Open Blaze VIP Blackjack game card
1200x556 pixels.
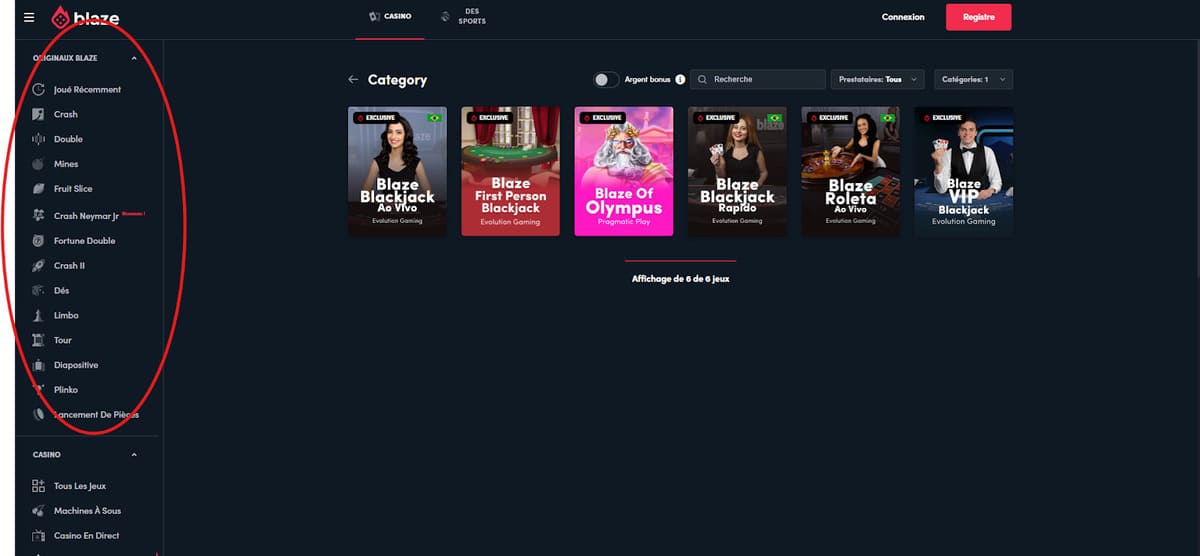[964, 171]
